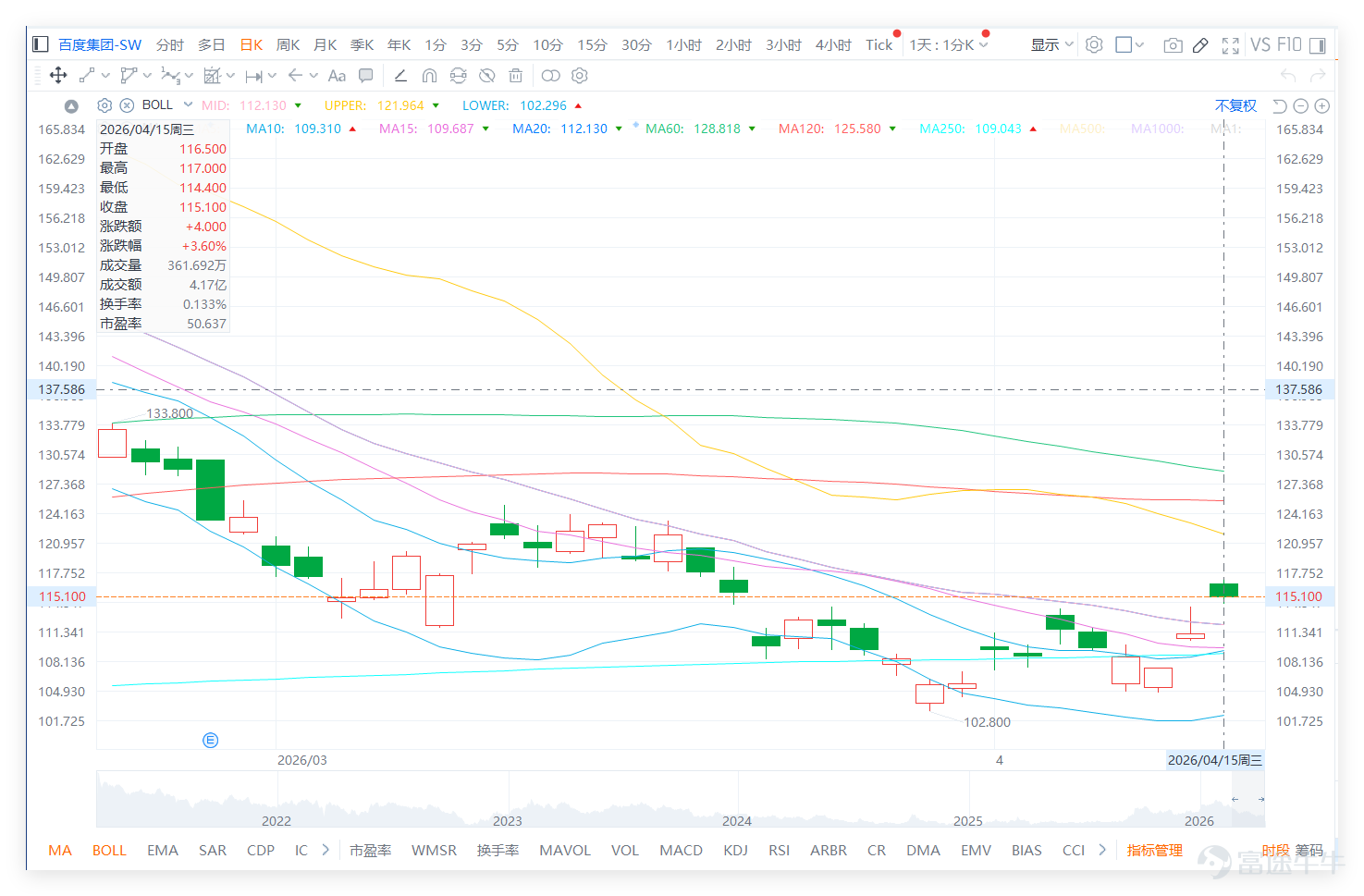The height and width of the screenshot is (896, 1364).
Task: Toggle the right sidebar panel icon
Action: tap(1317, 44)
